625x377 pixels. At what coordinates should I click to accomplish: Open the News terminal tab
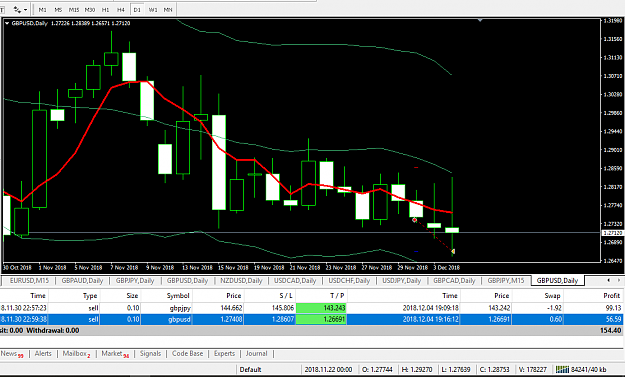tap(12, 354)
